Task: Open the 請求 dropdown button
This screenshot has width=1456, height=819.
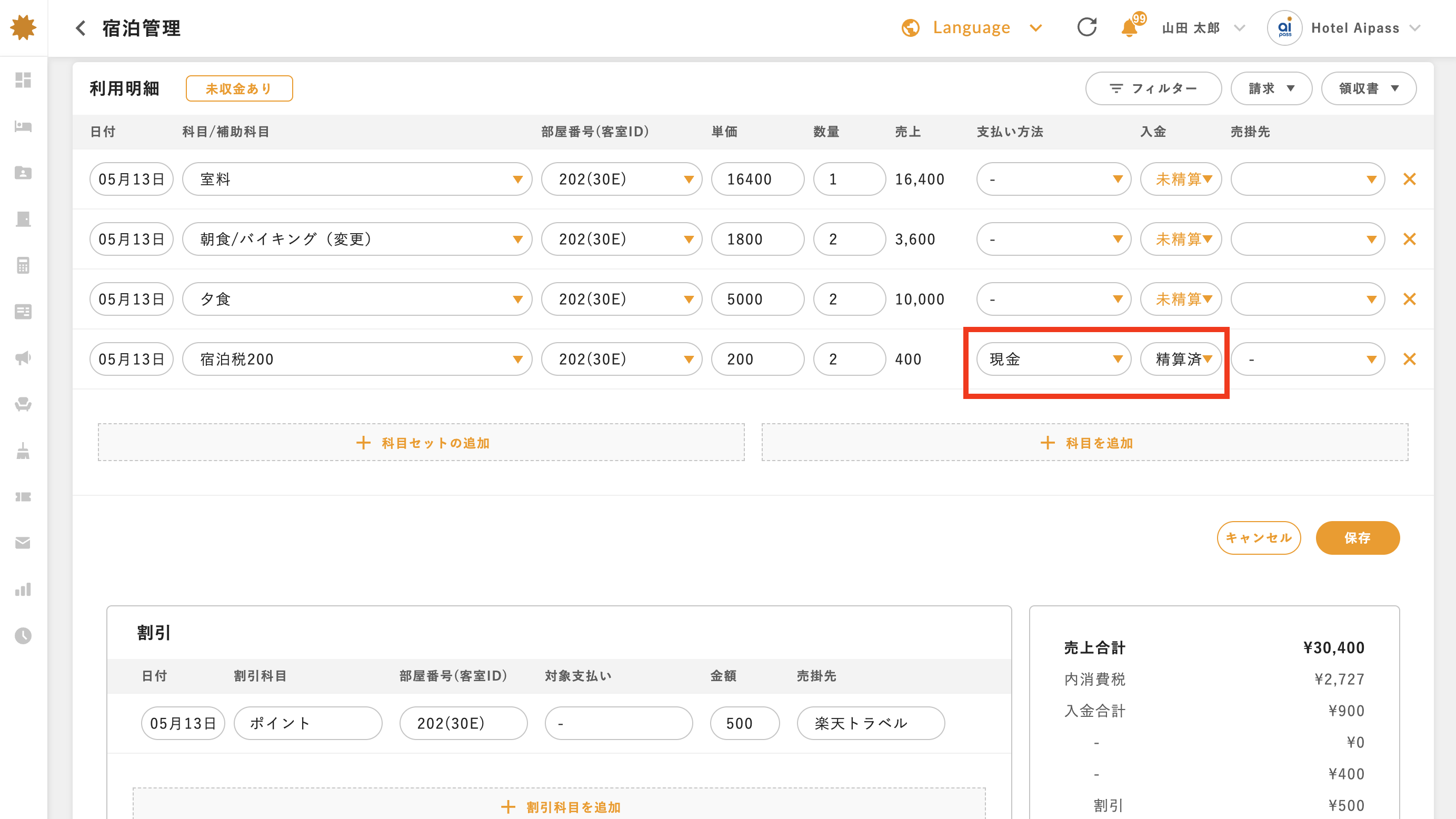Action: 1271,88
